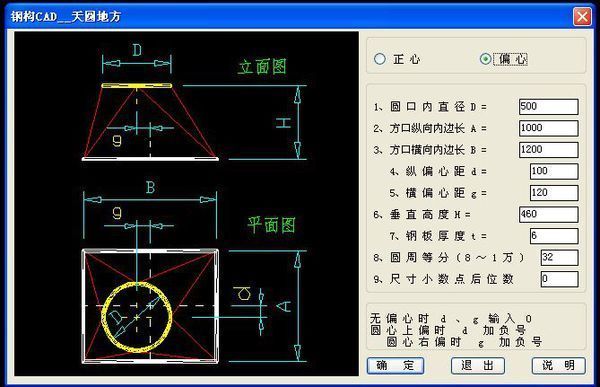This screenshot has width=600, height=387.
Task: Click the 钢板厚度 t input field
Action: [x=554, y=236]
